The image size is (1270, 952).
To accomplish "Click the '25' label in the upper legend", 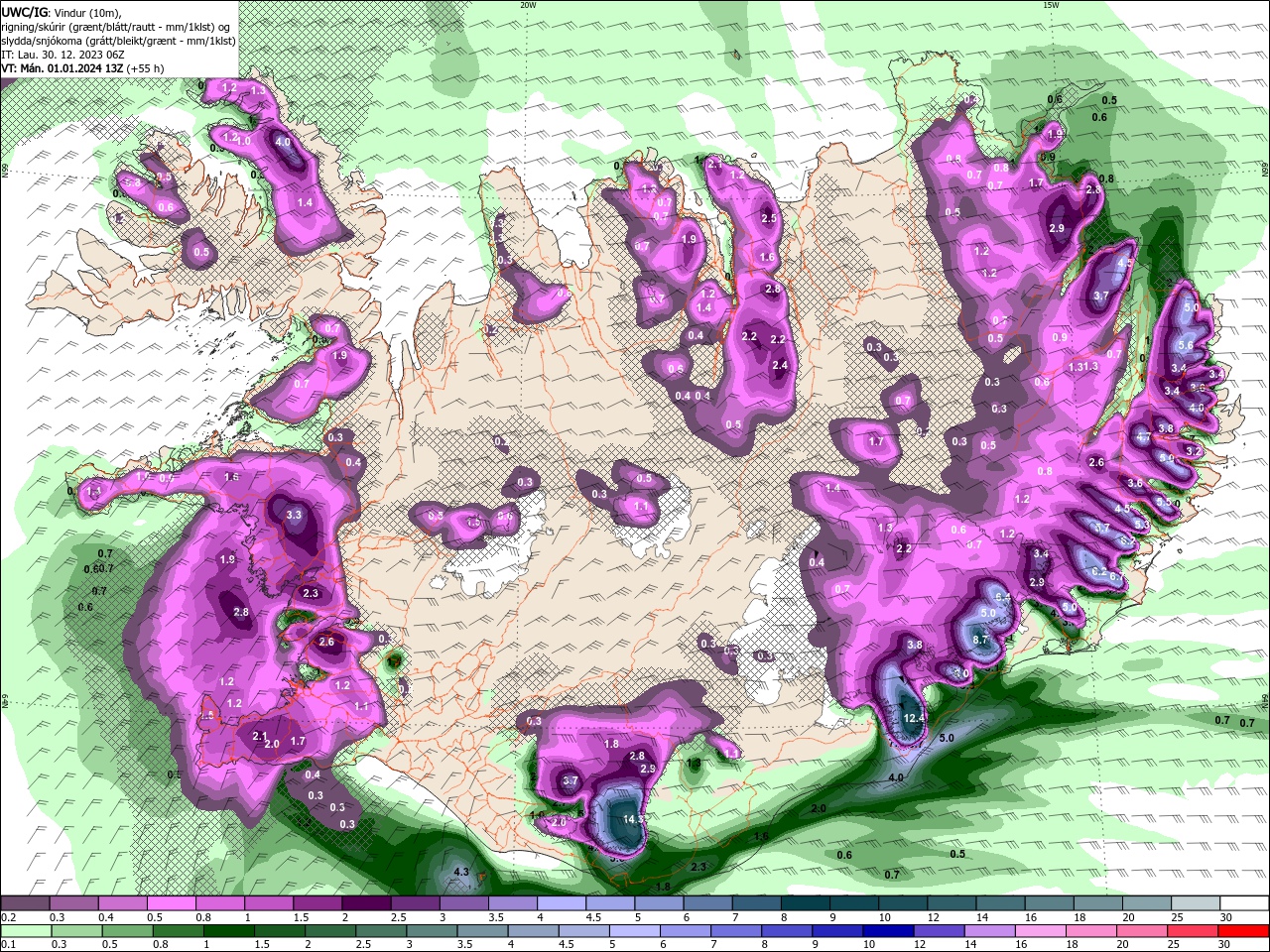I will [x=1177, y=917].
